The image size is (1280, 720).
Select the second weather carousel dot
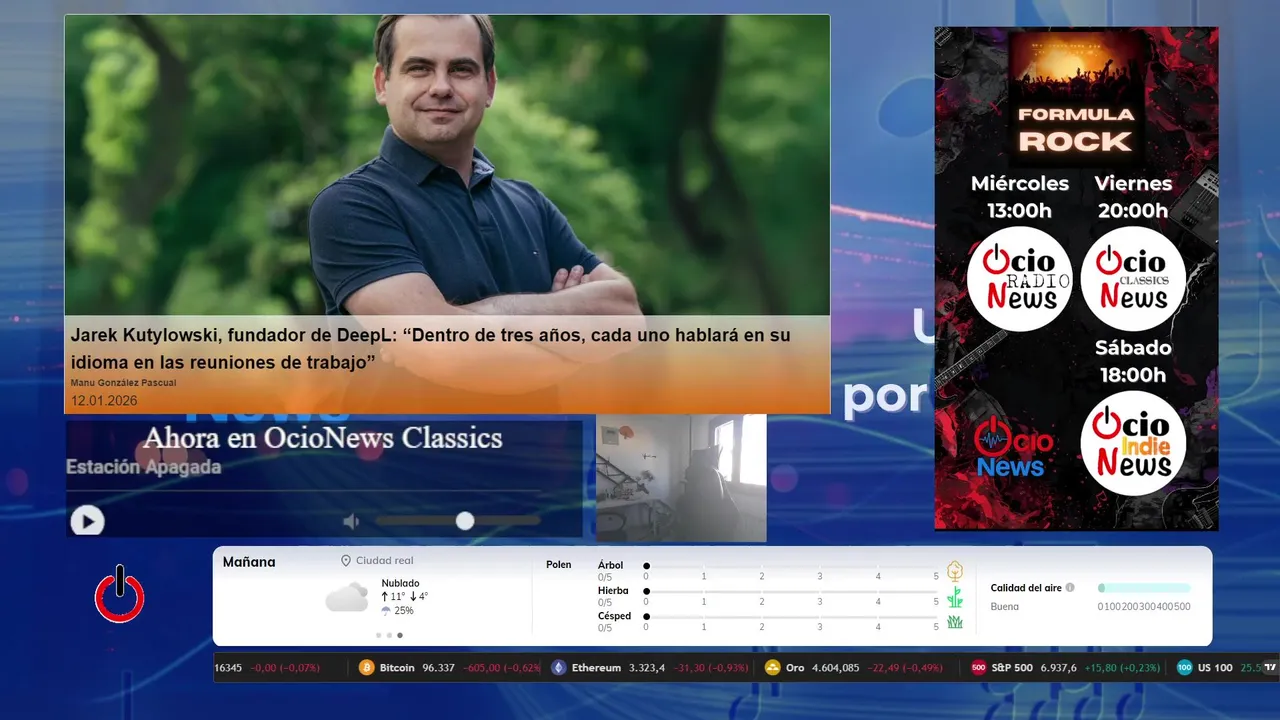(x=389, y=635)
